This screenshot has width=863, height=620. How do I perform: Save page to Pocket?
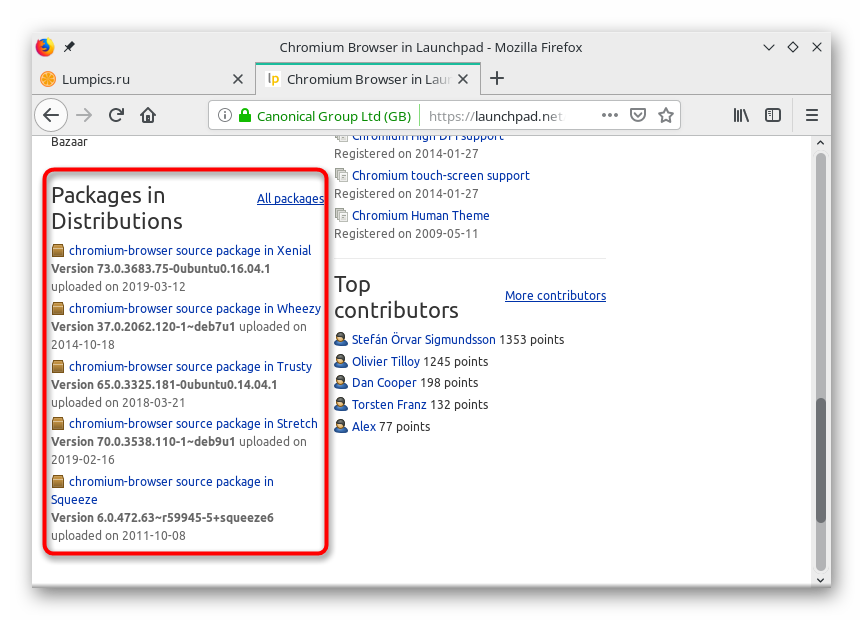coord(638,115)
